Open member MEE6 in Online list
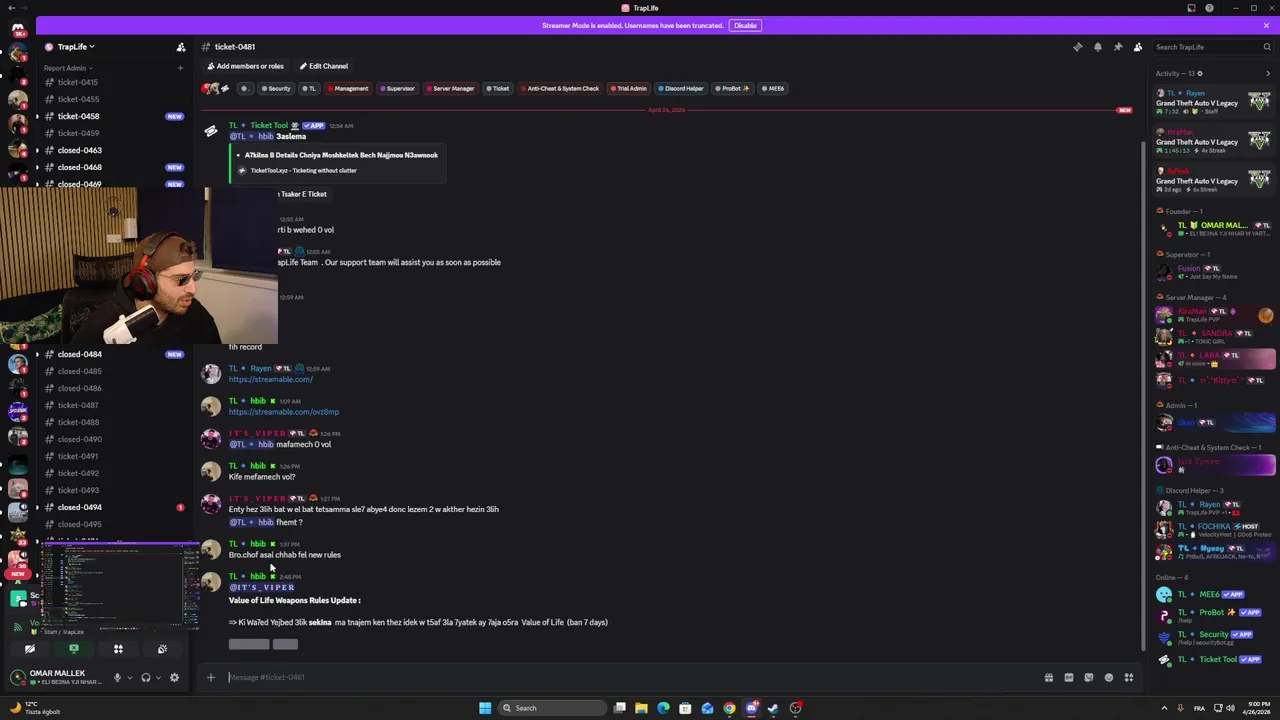 [1215, 594]
